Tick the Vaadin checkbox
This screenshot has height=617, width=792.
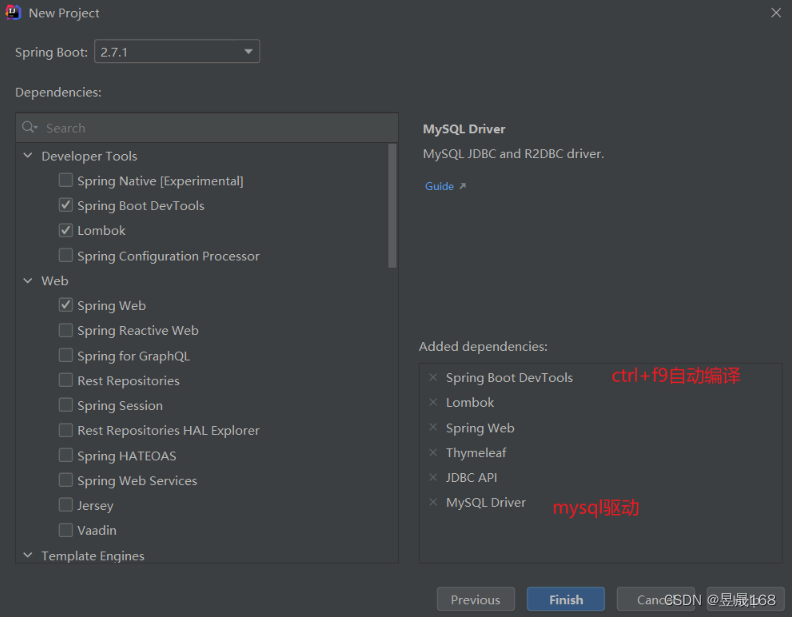click(x=66, y=530)
